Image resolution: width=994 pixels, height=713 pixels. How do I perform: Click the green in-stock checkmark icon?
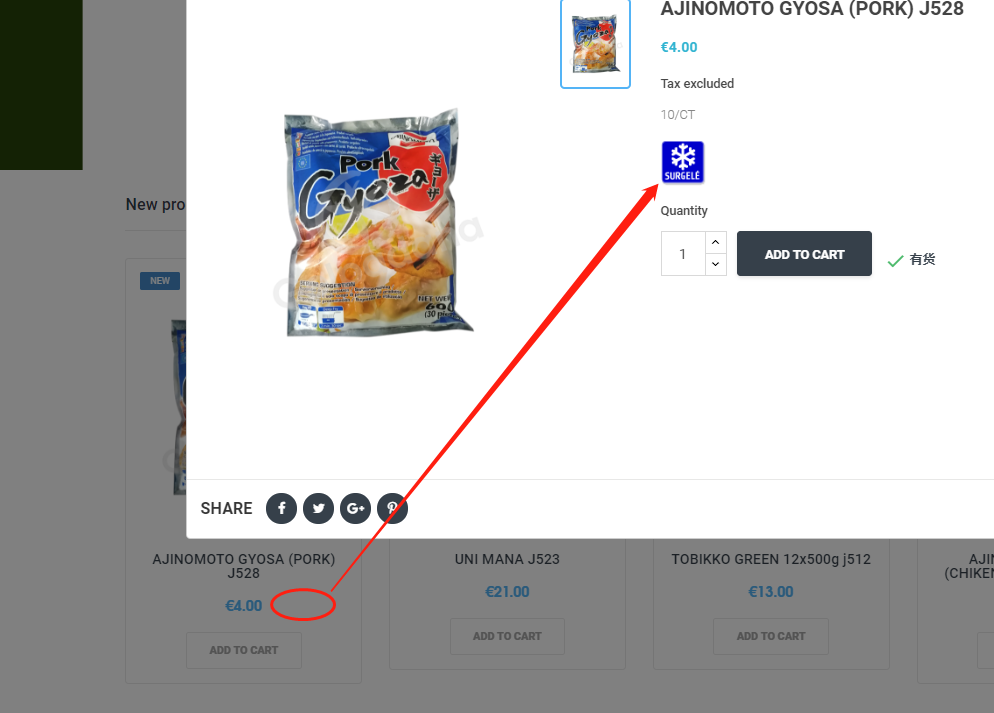[x=895, y=260]
